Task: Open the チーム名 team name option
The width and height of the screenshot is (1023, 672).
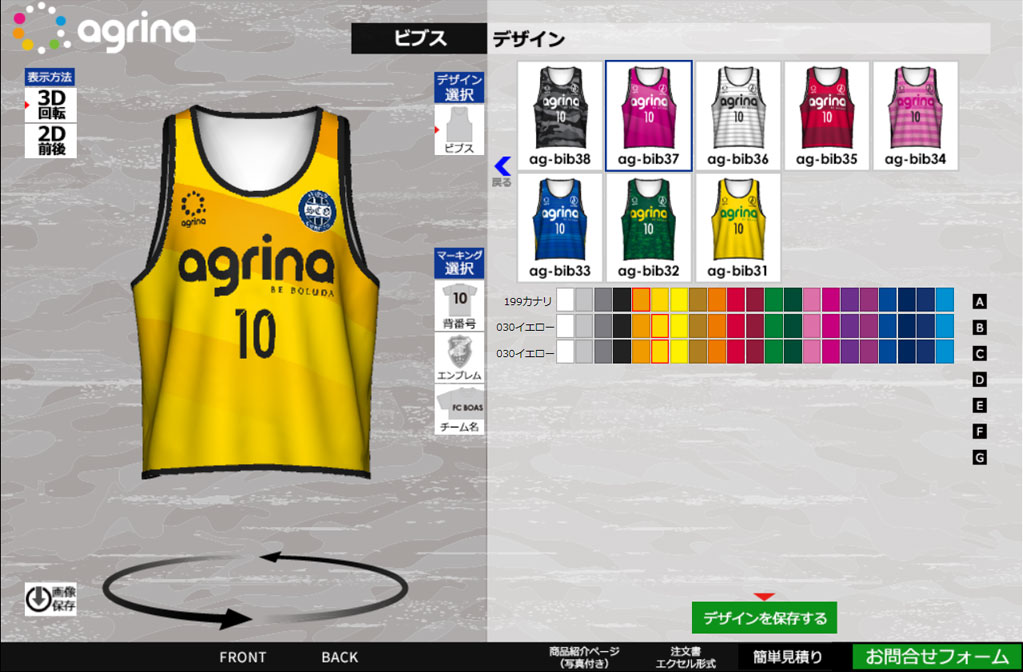Action: (x=459, y=410)
